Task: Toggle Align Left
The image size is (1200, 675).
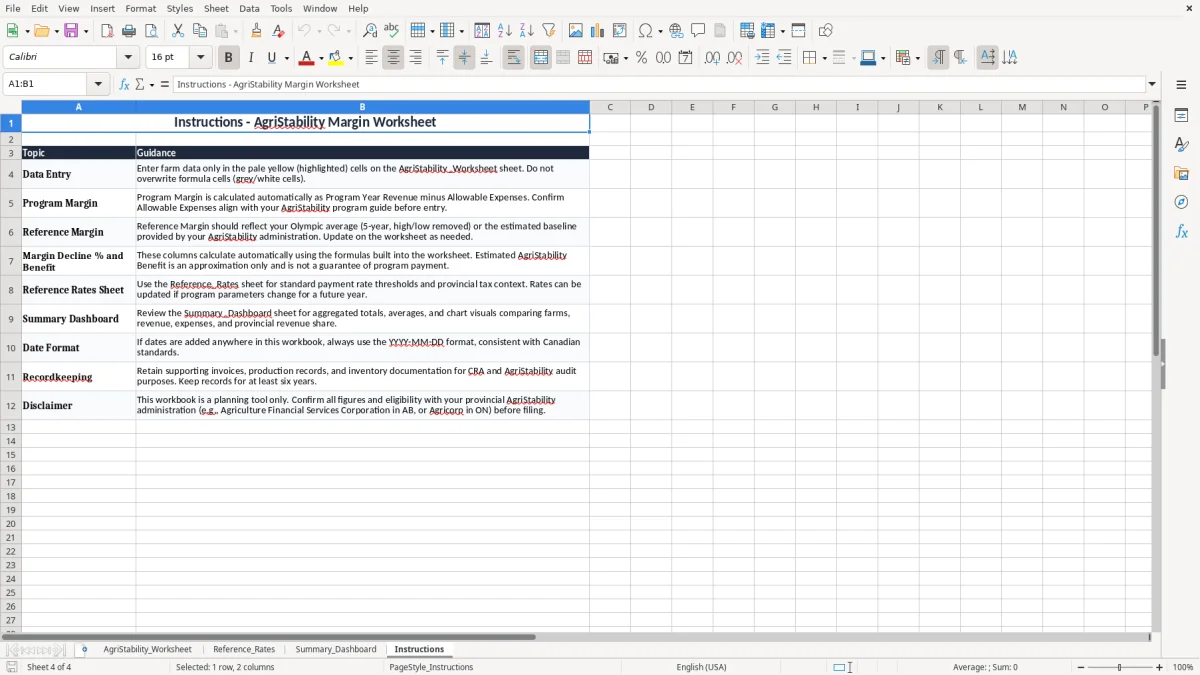Action: pyautogui.click(x=371, y=58)
